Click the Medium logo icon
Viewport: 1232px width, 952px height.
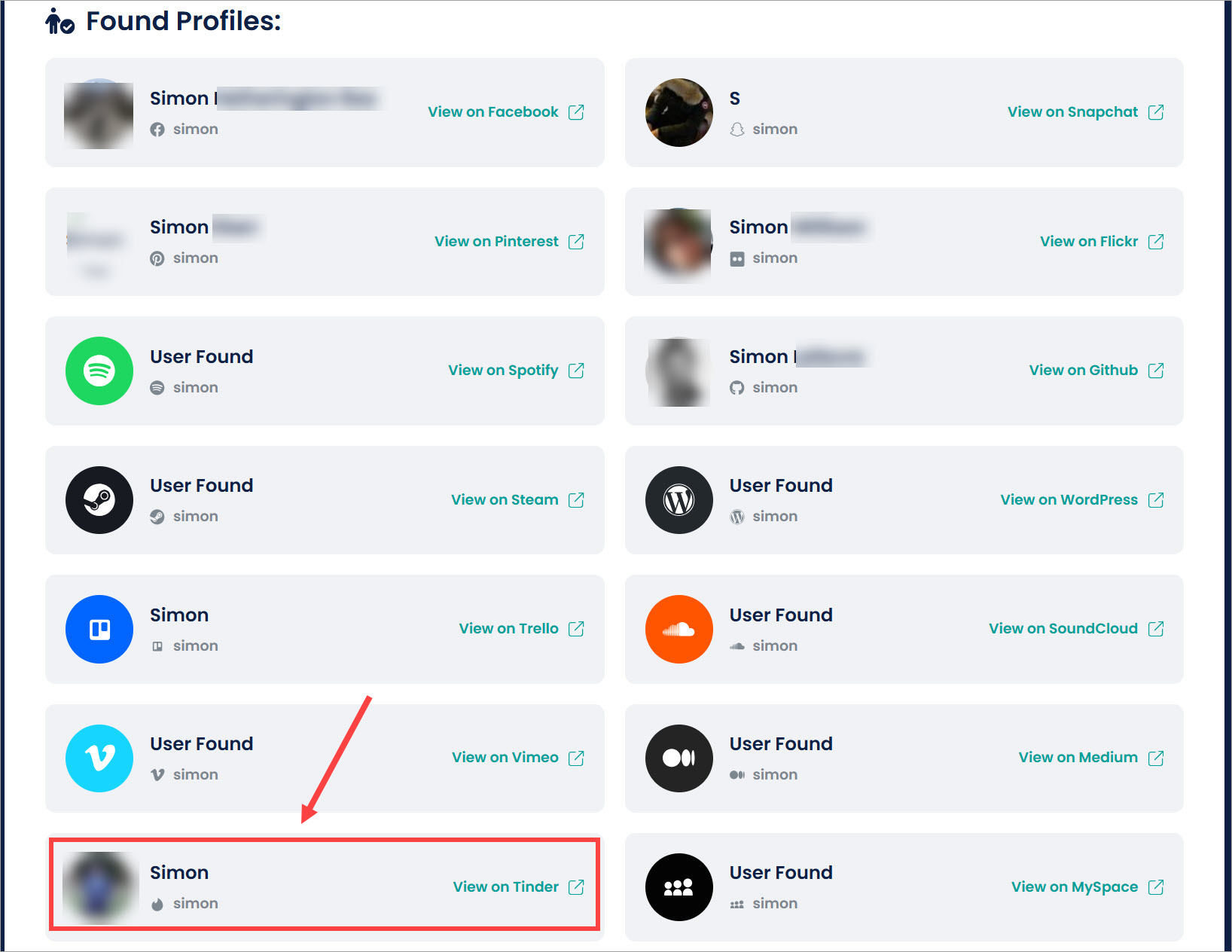679,758
